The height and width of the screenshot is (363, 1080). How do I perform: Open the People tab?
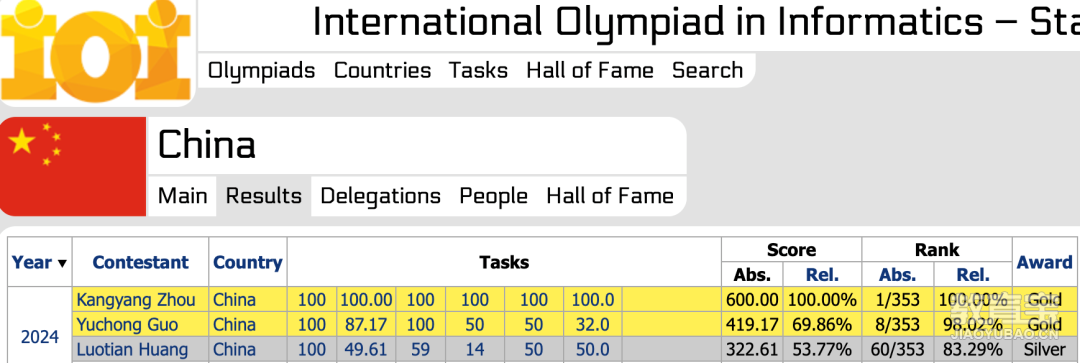[493, 196]
